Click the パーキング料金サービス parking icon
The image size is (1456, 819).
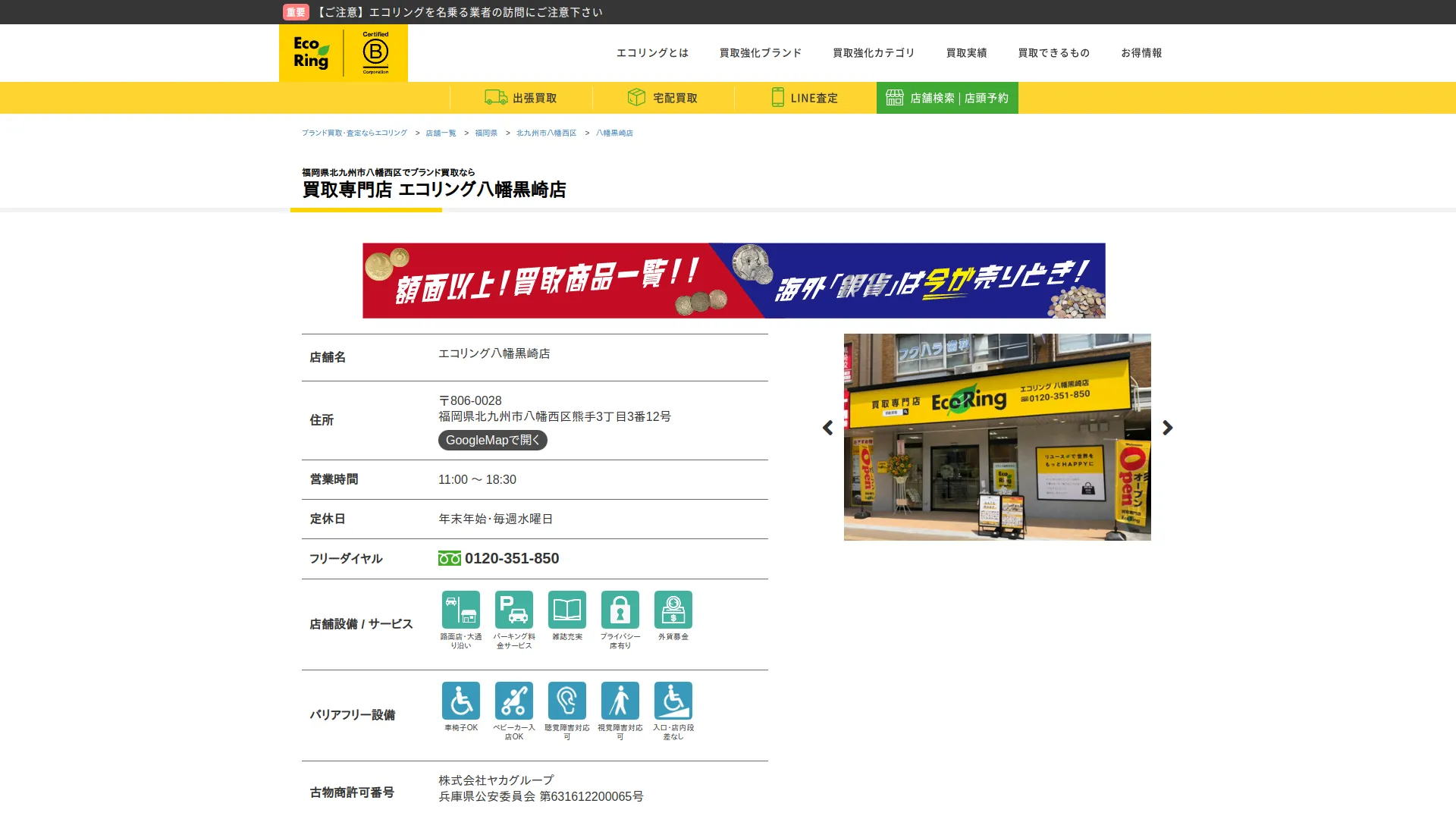514,610
